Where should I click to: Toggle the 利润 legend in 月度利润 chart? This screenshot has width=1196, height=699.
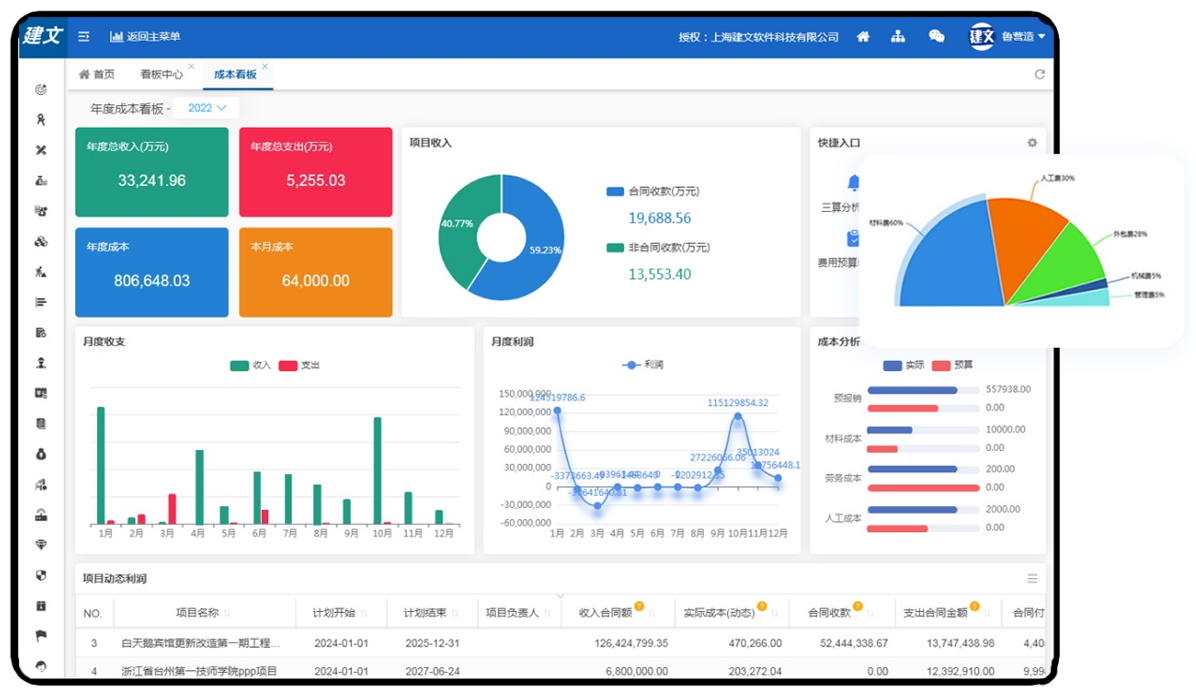tap(643, 366)
